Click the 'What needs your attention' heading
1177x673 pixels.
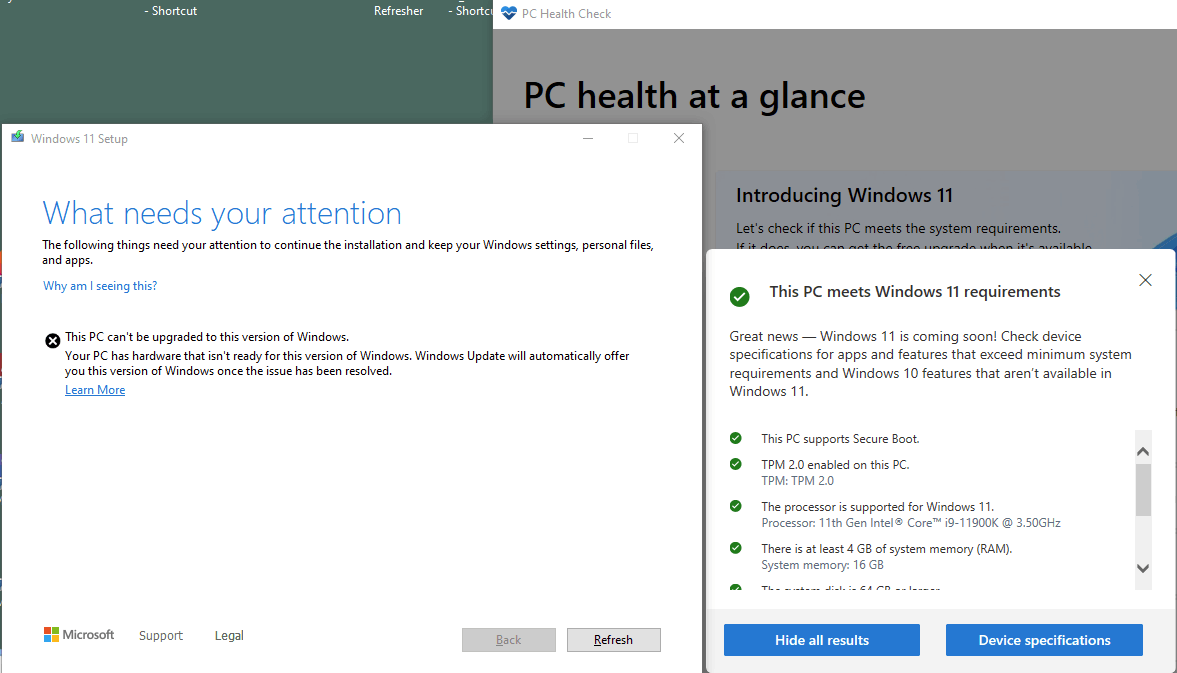[x=221, y=213]
